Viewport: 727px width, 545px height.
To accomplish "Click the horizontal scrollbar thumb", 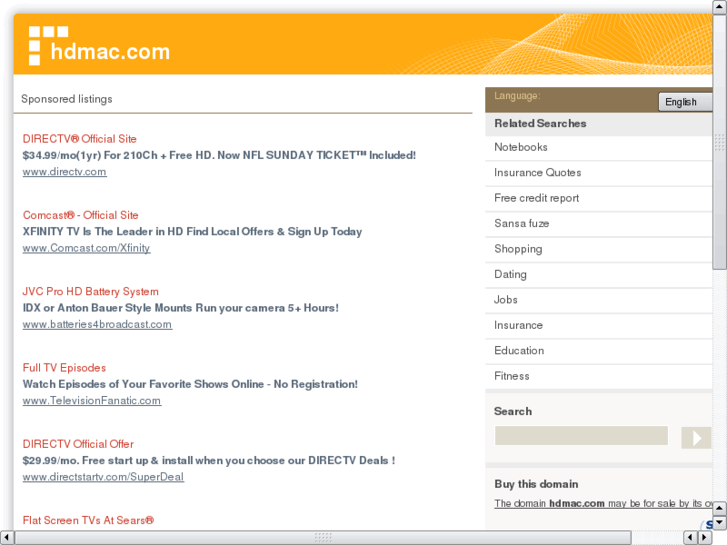I will coord(323,537).
